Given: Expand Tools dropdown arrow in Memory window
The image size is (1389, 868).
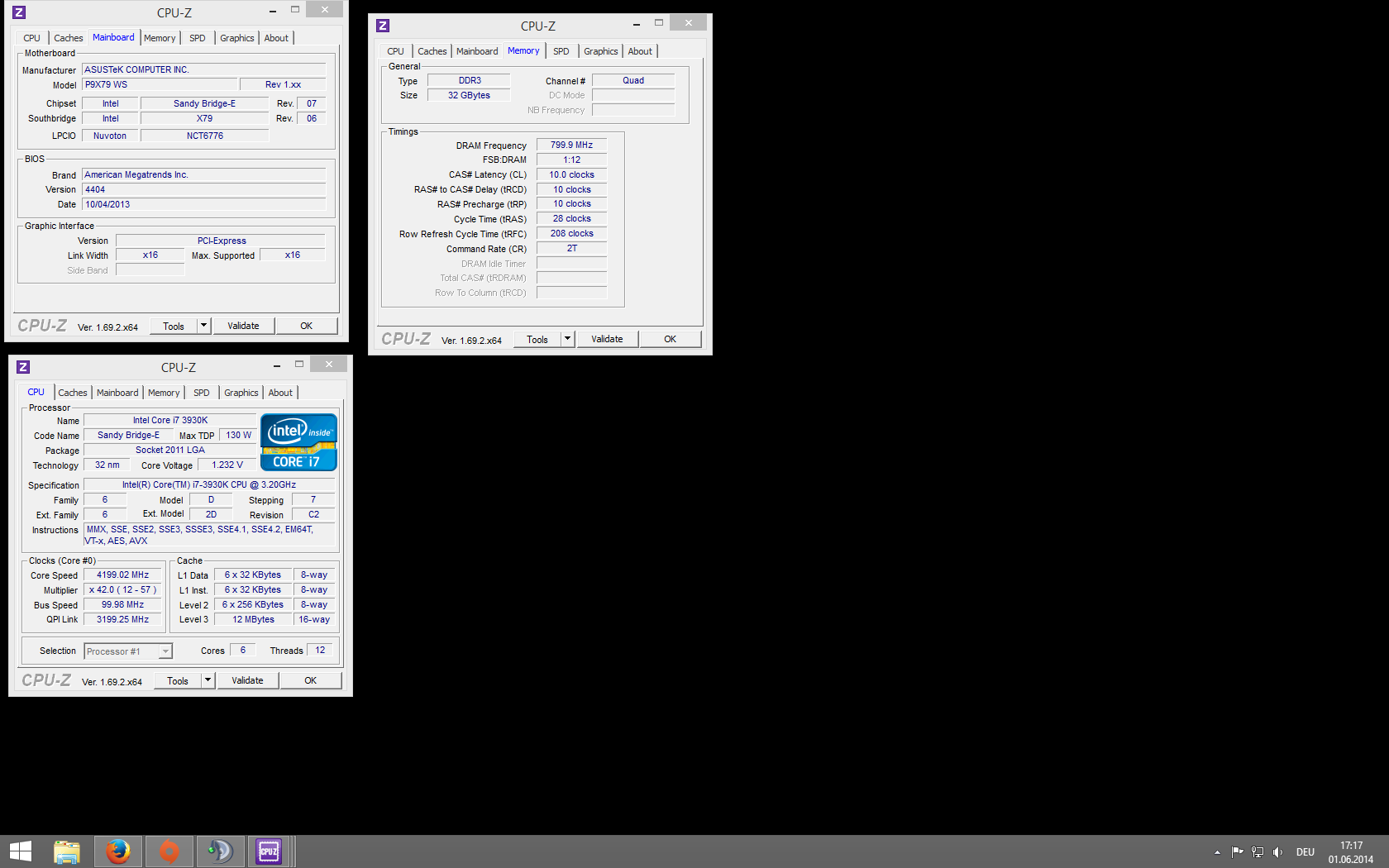Looking at the screenshot, I should point(568,339).
